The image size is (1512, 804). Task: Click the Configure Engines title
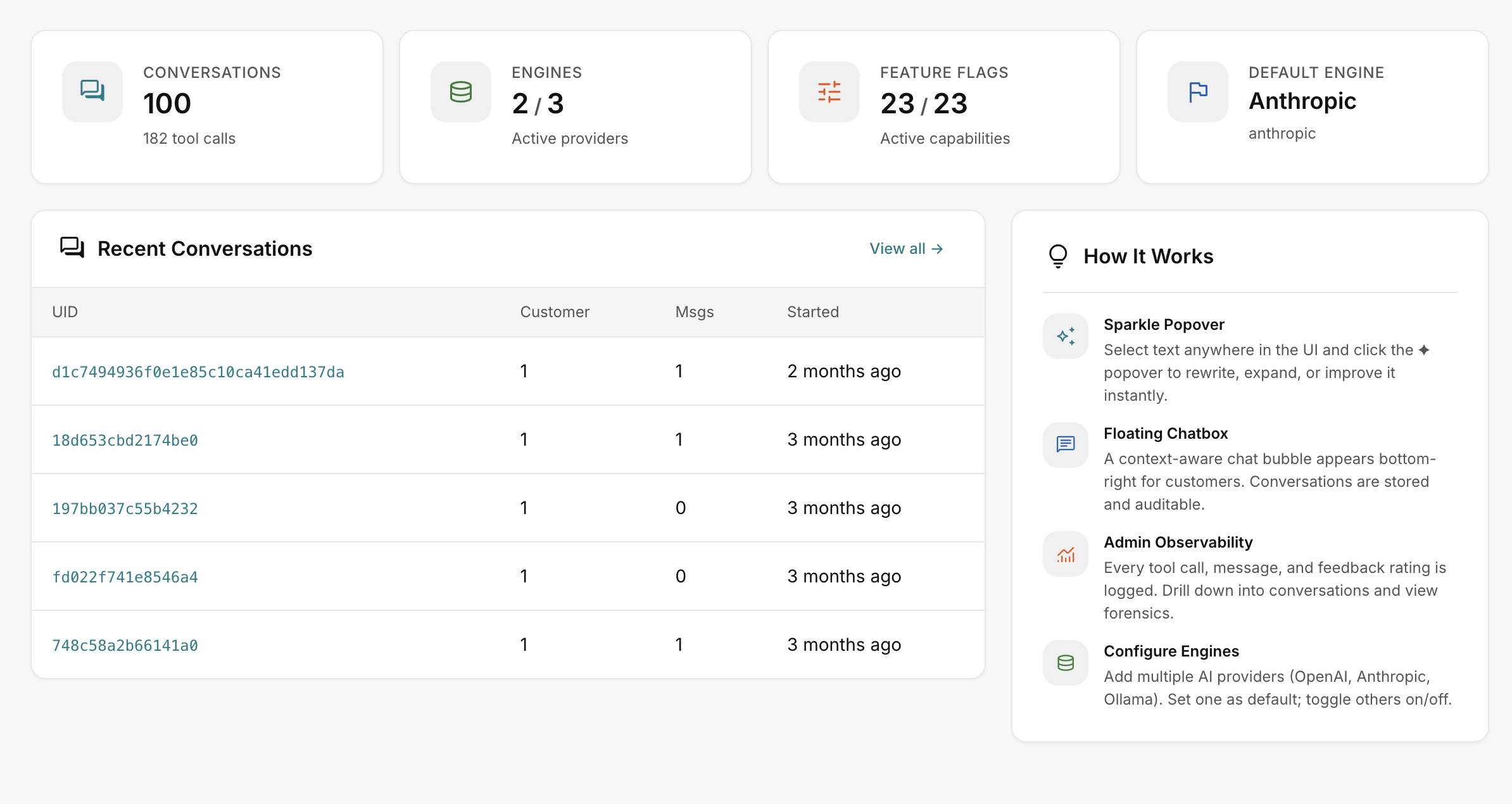(1171, 651)
